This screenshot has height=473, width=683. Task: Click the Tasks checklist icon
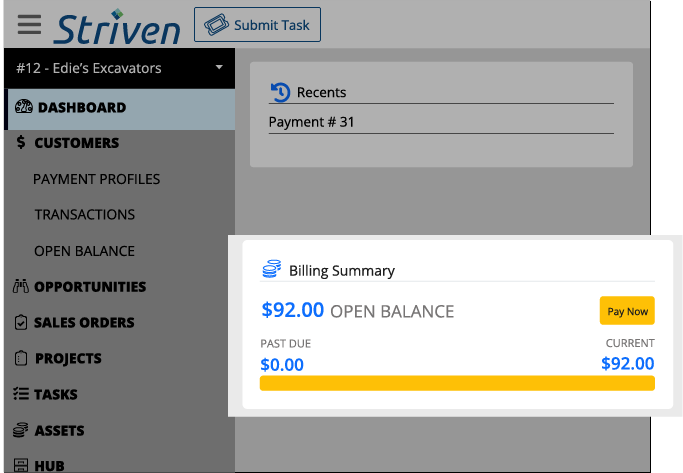pos(20,394)
